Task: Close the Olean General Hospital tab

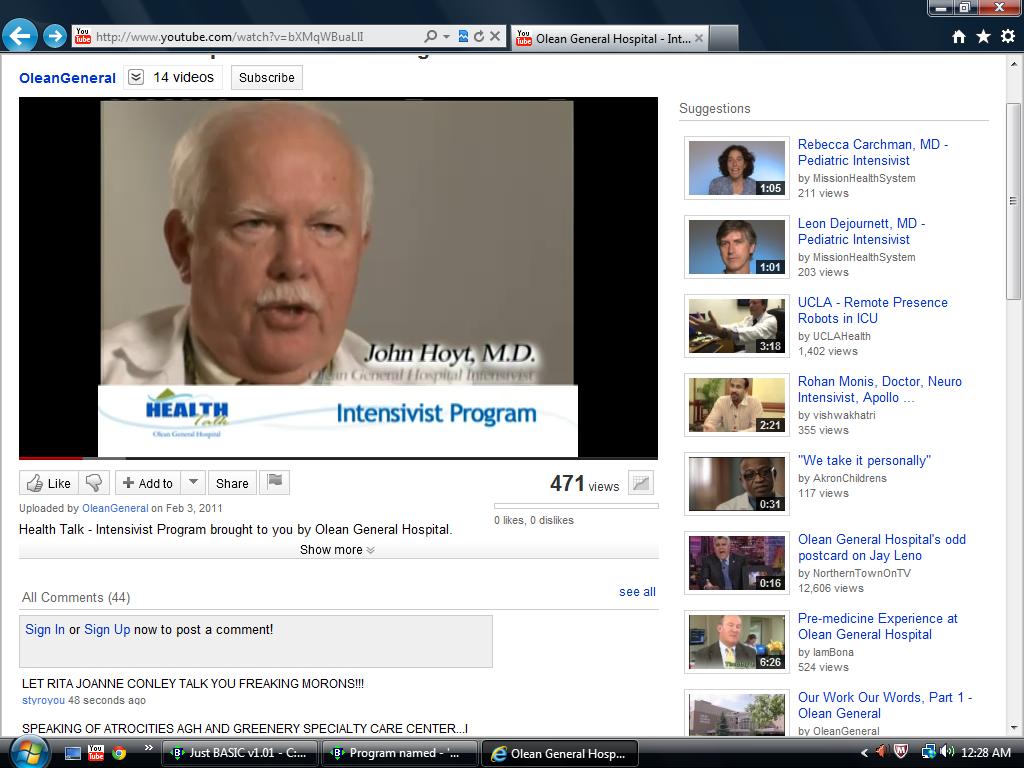Action: tap(699, 39)
